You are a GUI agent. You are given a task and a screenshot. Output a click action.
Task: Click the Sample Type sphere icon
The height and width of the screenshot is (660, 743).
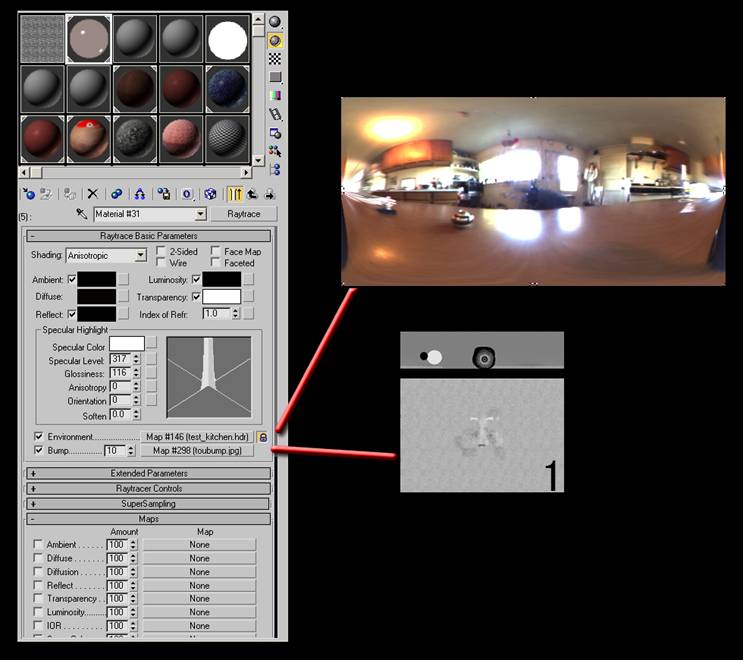275,22
